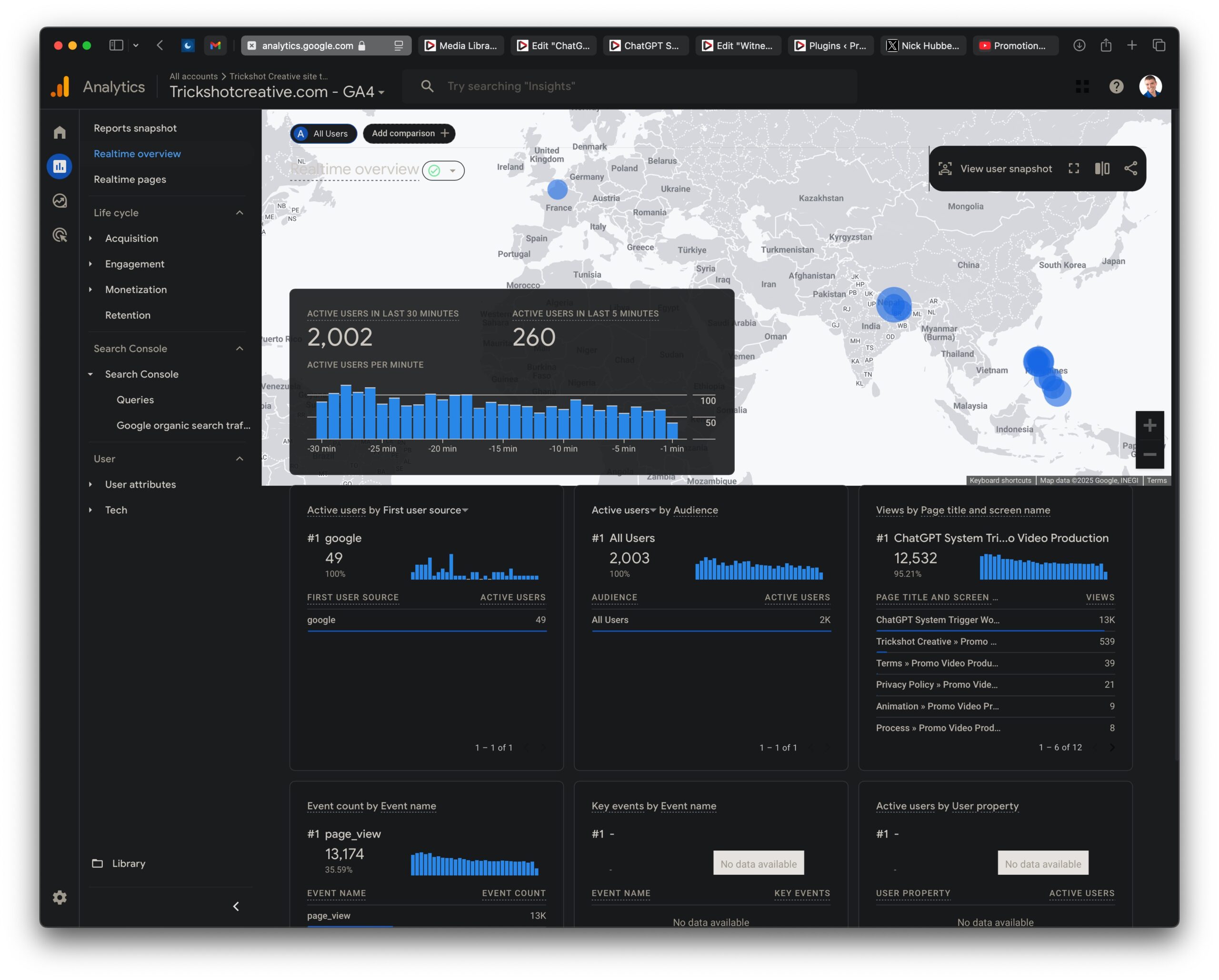Open the Advertising target icon
The image size is (1219, 980).
coord(60,235)
